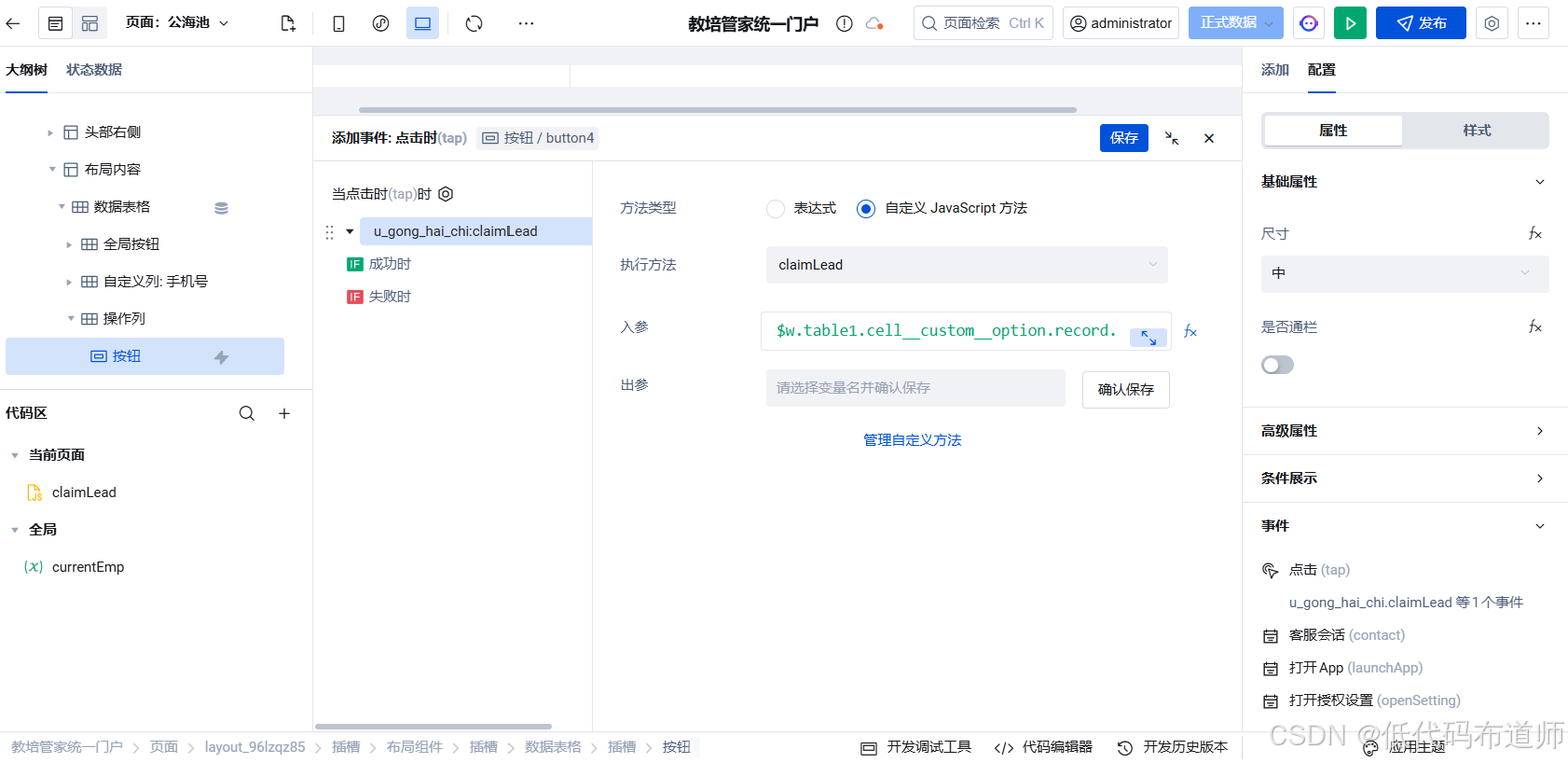Viewport: 1568px width, 763px height.
Task: Open the purple assistant robot icon
Action: click(x=1309, y=23)
